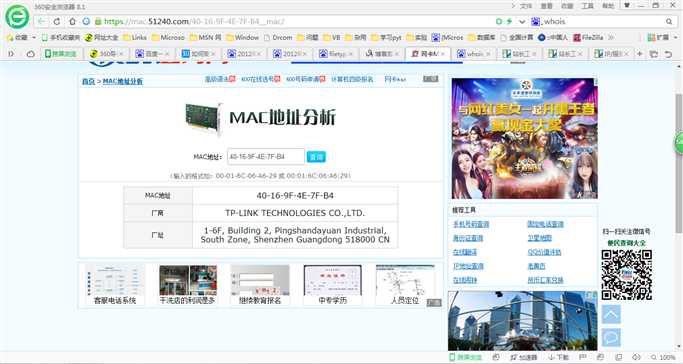
Task: Click the TP-LINK TECHNOLOGIES CO.,LTD. cell
Action: [295, 213]
